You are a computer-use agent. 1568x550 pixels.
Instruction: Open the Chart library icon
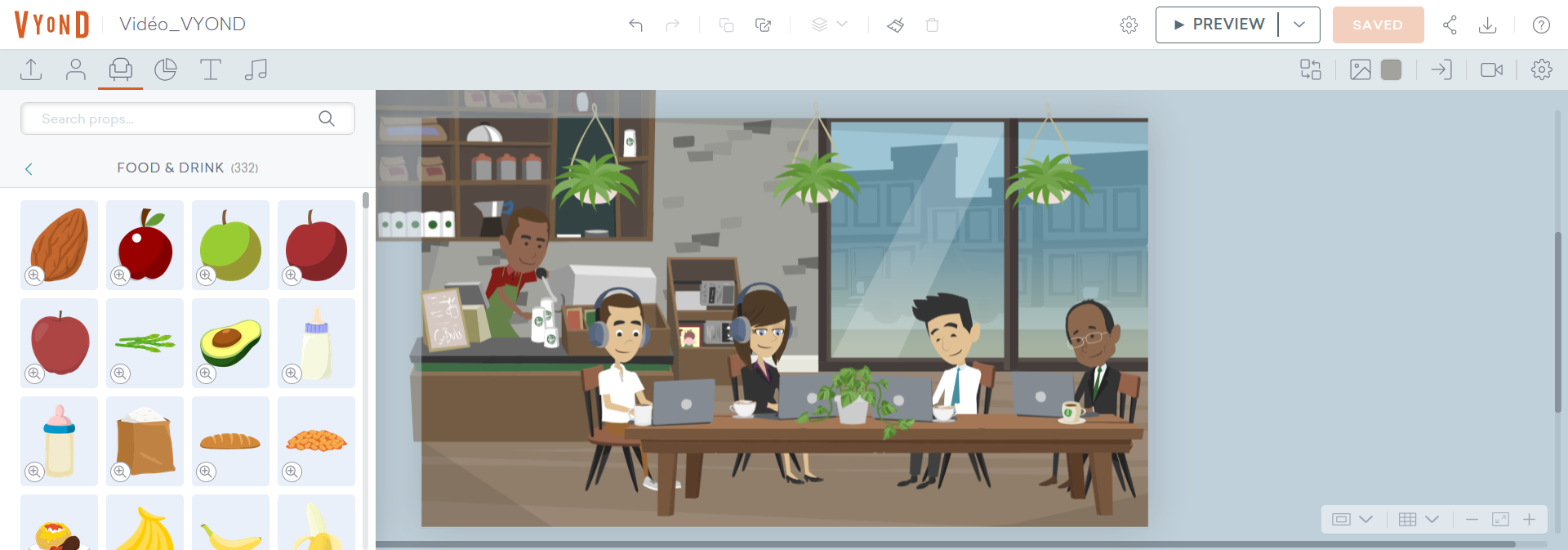(x=166, y=69)
